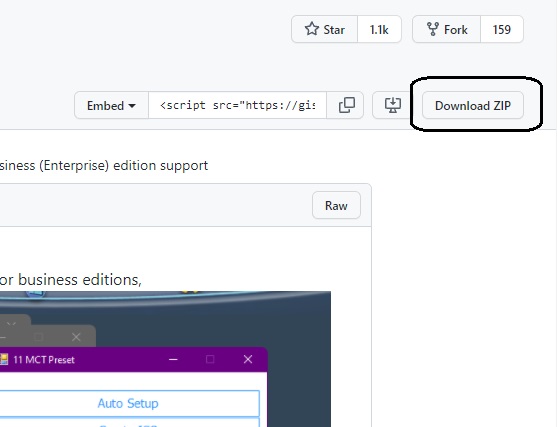Open the 1.1k stargazers count
Screen dimensions: 557x427
coord(379,29)
